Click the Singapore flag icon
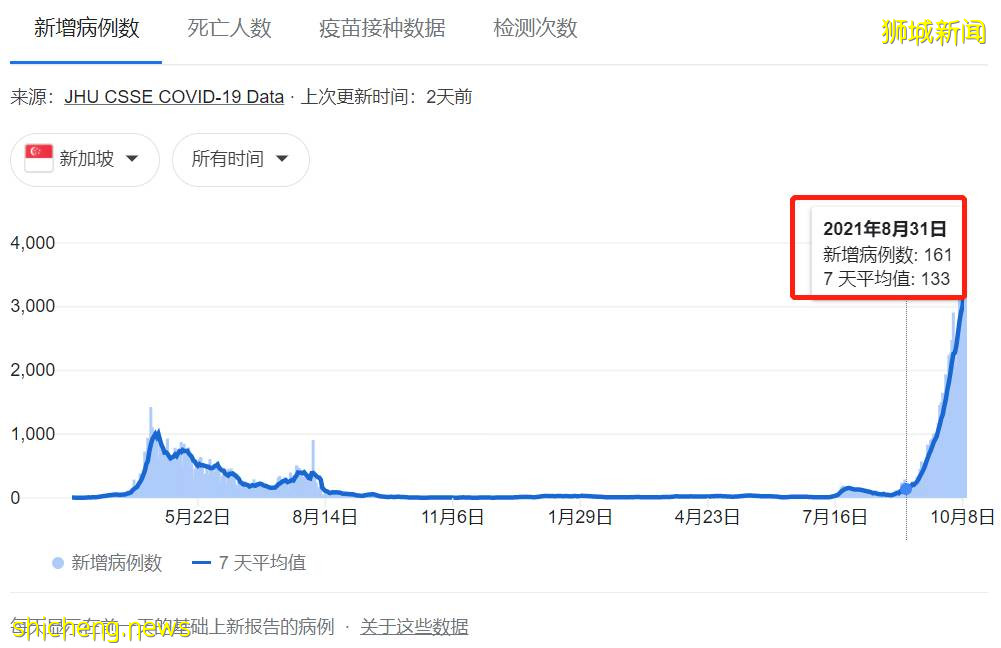The height and width of the screenshot is (648, 1001). coord(37,159)
